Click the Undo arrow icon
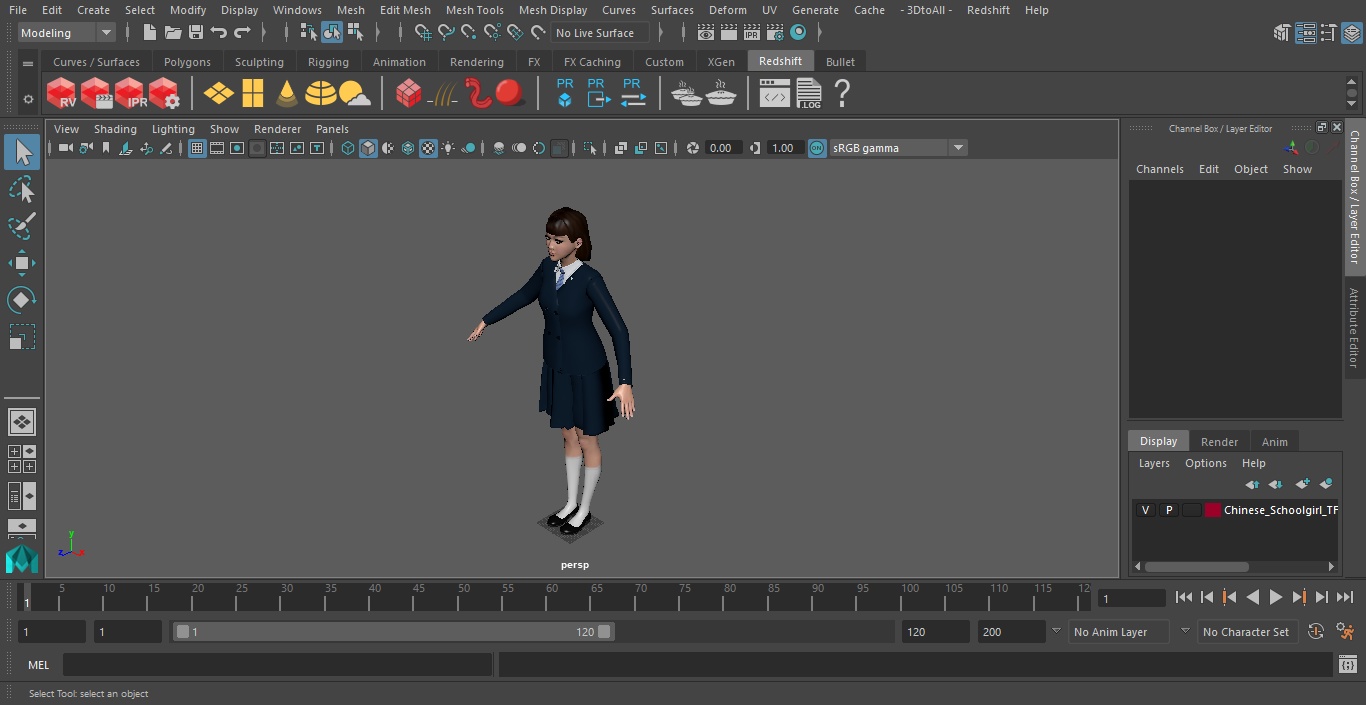 219,33
